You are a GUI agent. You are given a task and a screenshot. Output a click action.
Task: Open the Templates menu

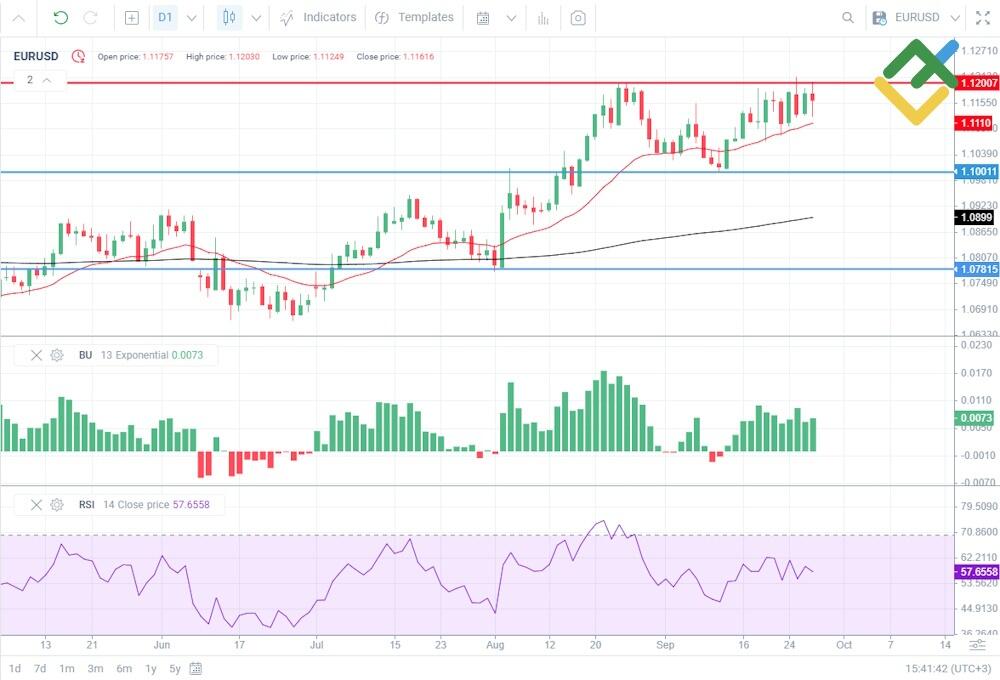click(x=414, y=17)
